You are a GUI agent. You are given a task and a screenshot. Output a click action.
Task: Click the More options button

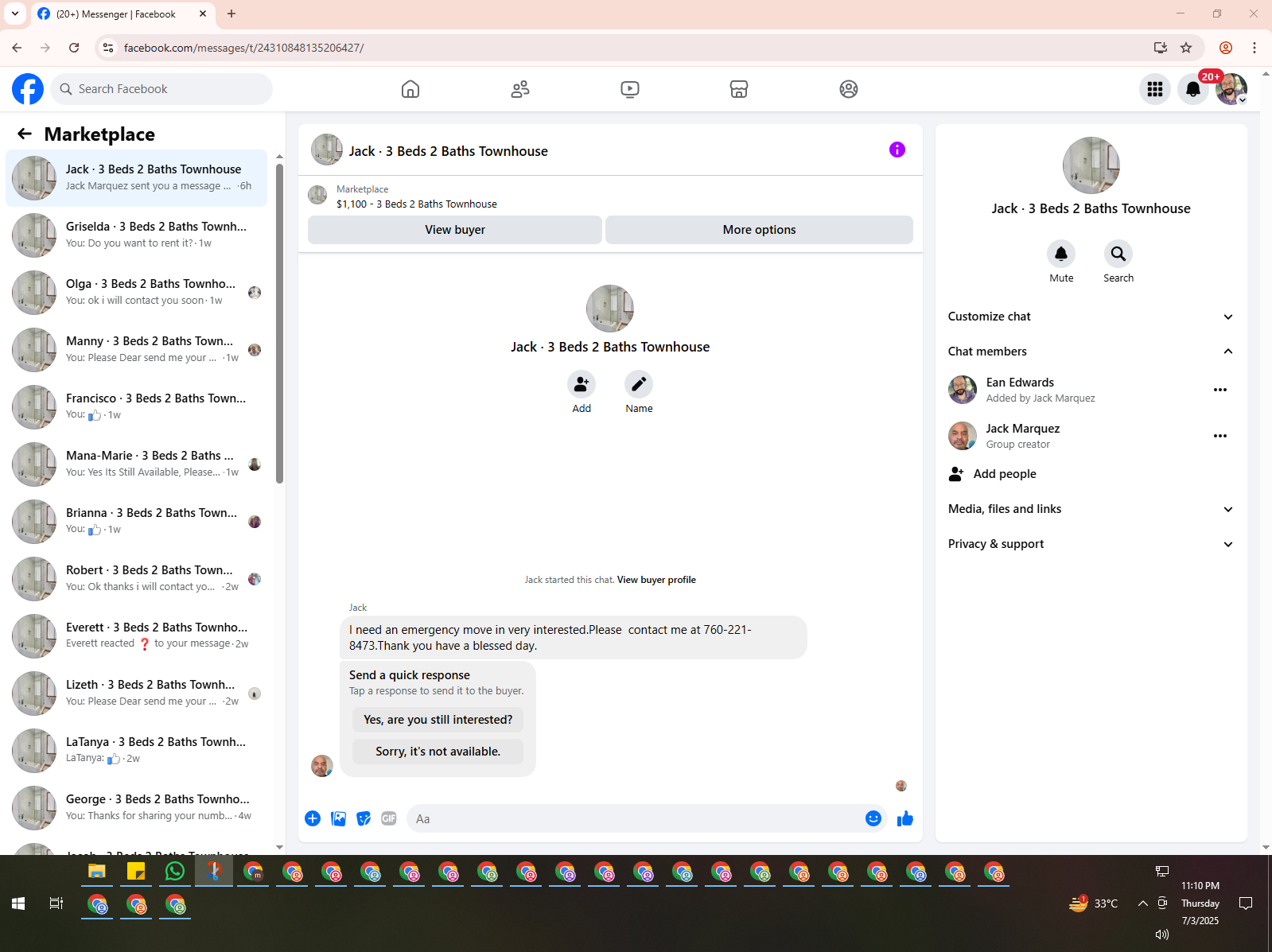pos(759,230)
